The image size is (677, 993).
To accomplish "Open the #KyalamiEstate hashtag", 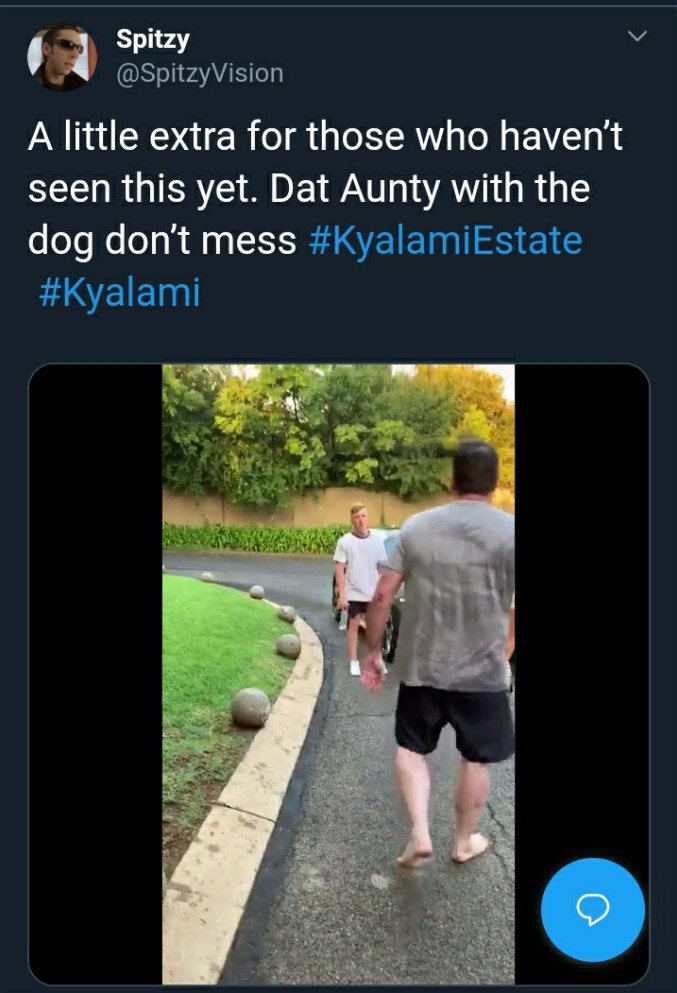I will (445, 241).
